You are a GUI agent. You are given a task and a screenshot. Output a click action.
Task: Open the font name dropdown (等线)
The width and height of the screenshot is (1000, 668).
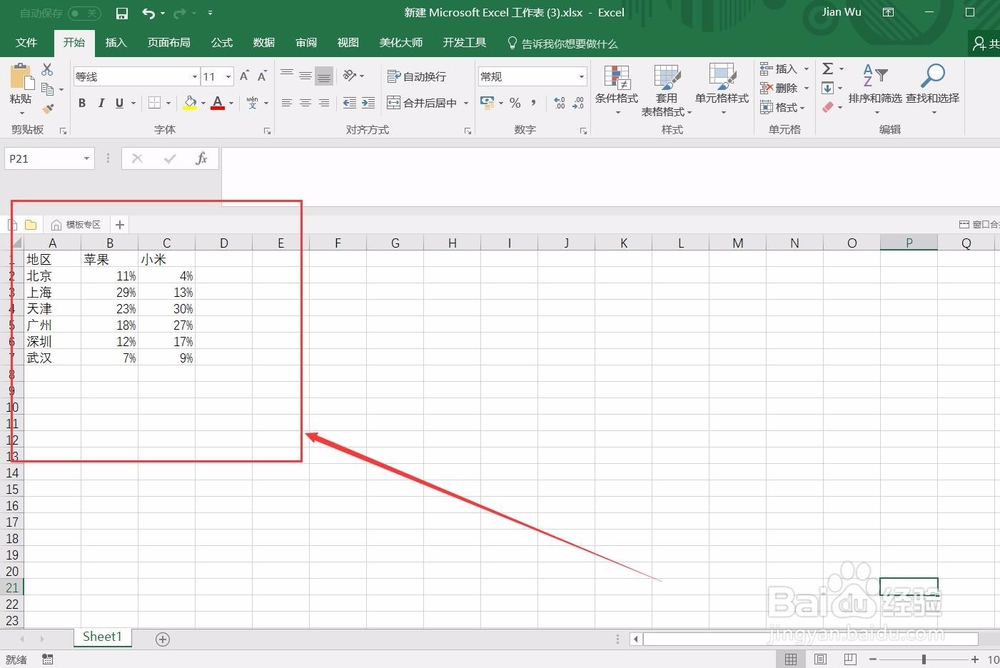click(195, 77)
